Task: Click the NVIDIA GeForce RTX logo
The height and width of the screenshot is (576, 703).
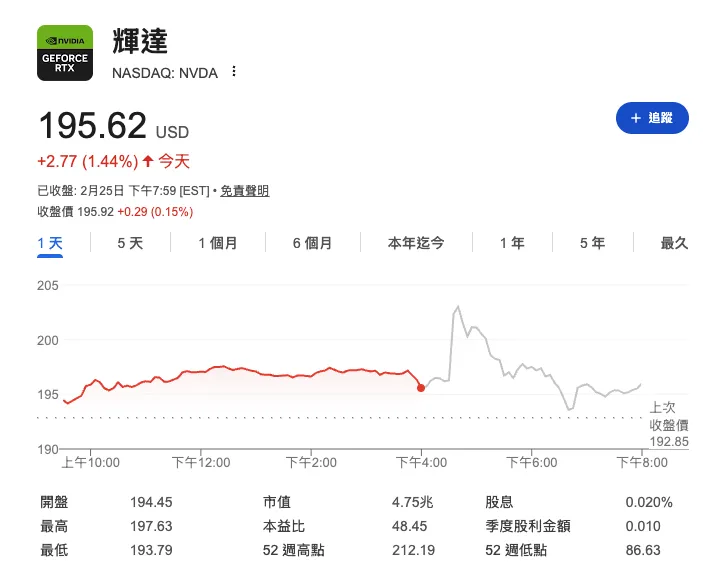Action: [65, 53]
